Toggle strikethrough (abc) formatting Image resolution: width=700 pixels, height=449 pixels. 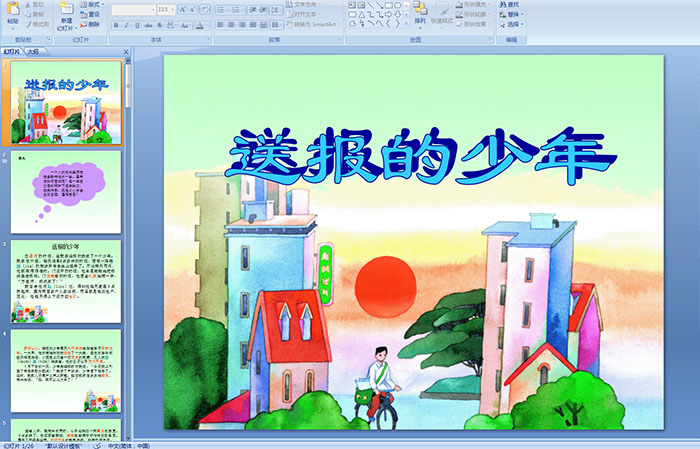coord(148,25)
